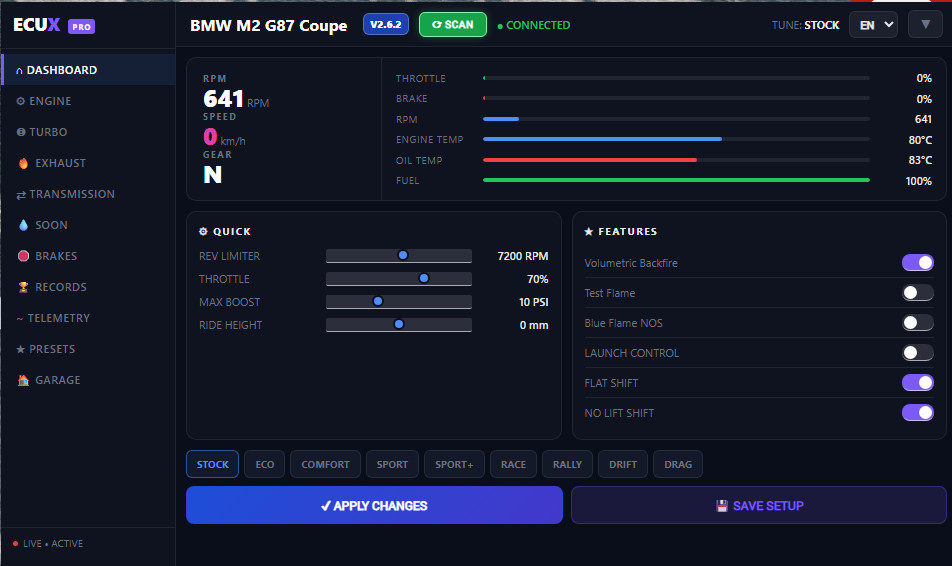The image size is (952, 566).
Task: Select the Drag preset
Action: [x=678, y=464]
